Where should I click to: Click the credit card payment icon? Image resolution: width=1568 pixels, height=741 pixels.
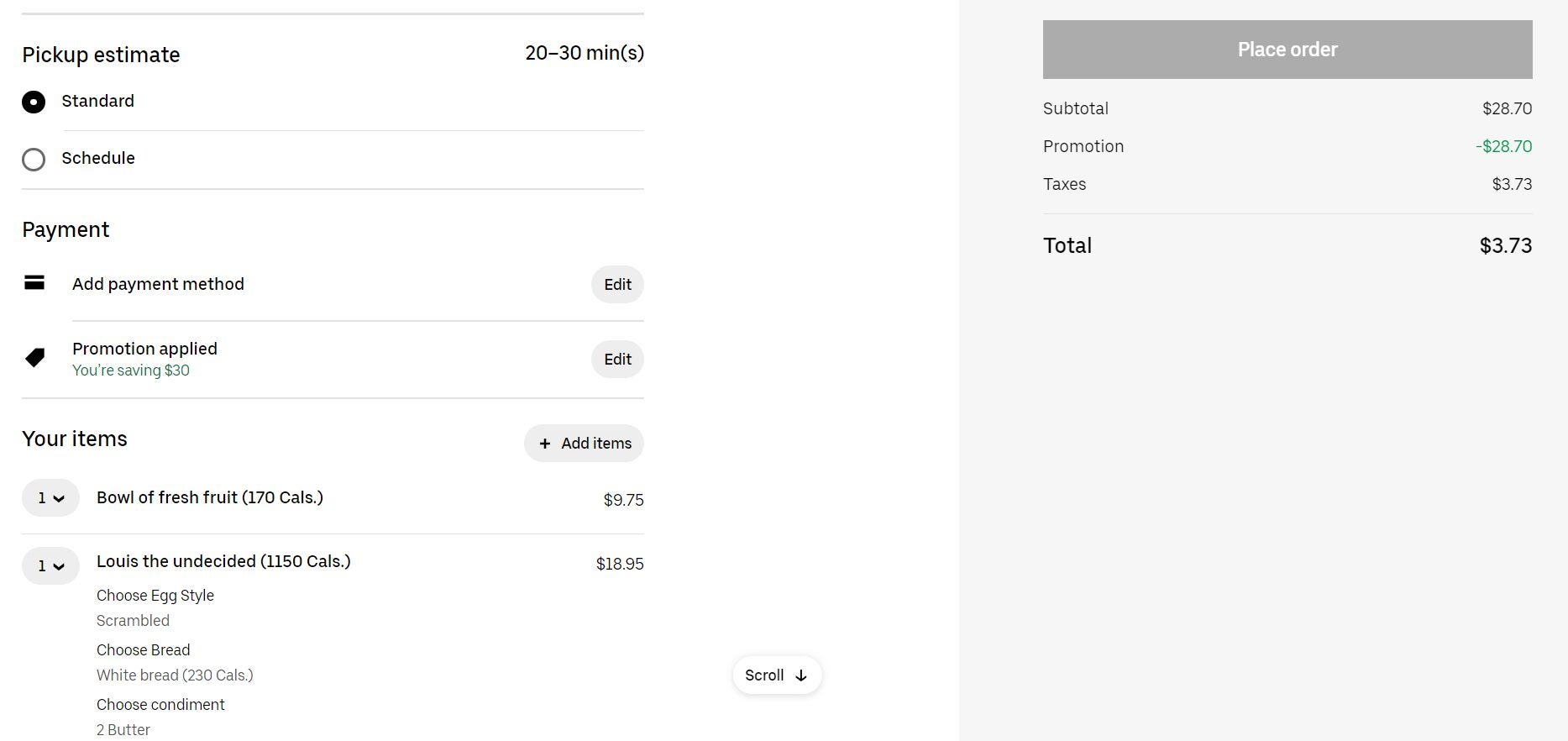tap(34, 283)
